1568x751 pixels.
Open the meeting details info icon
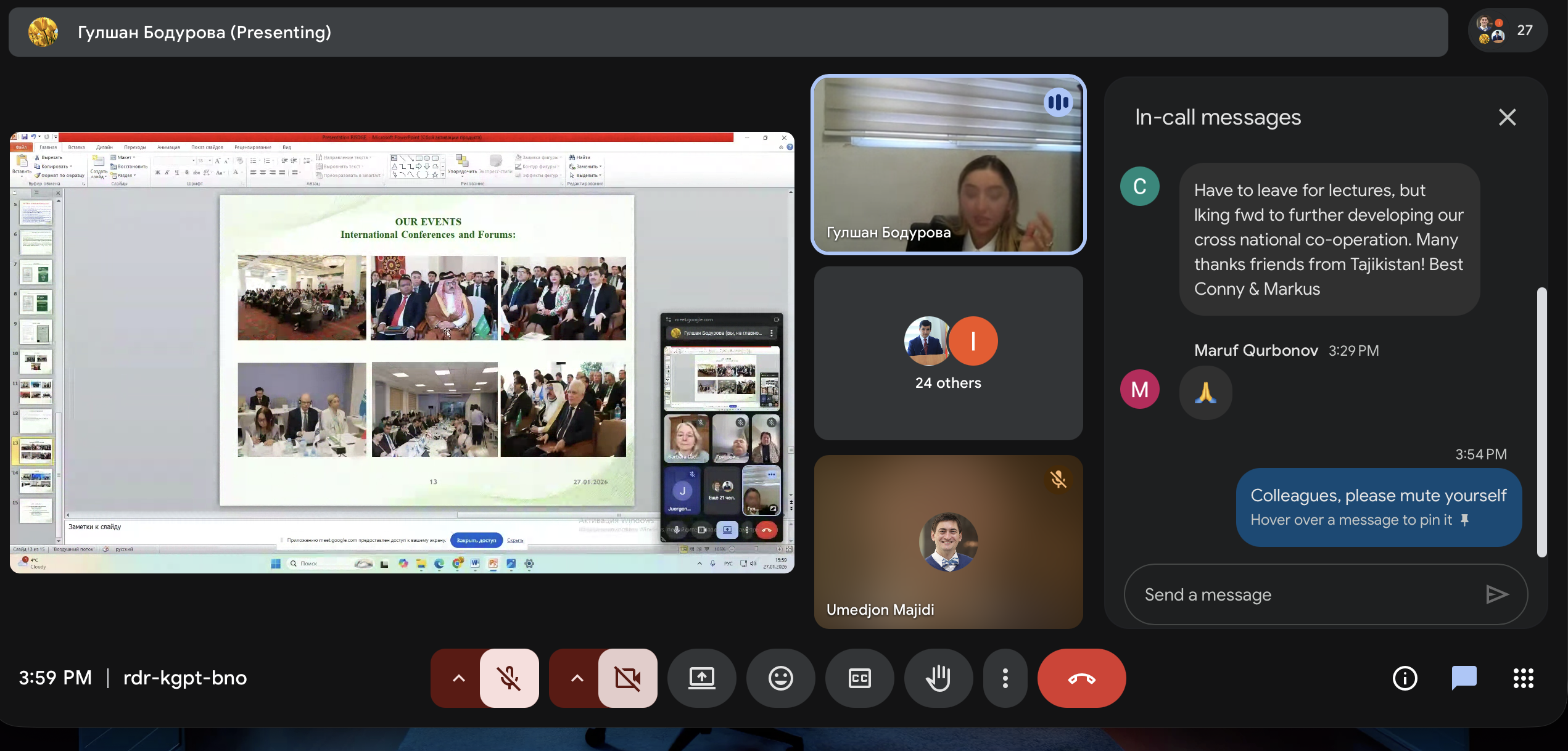[1405, 678]
